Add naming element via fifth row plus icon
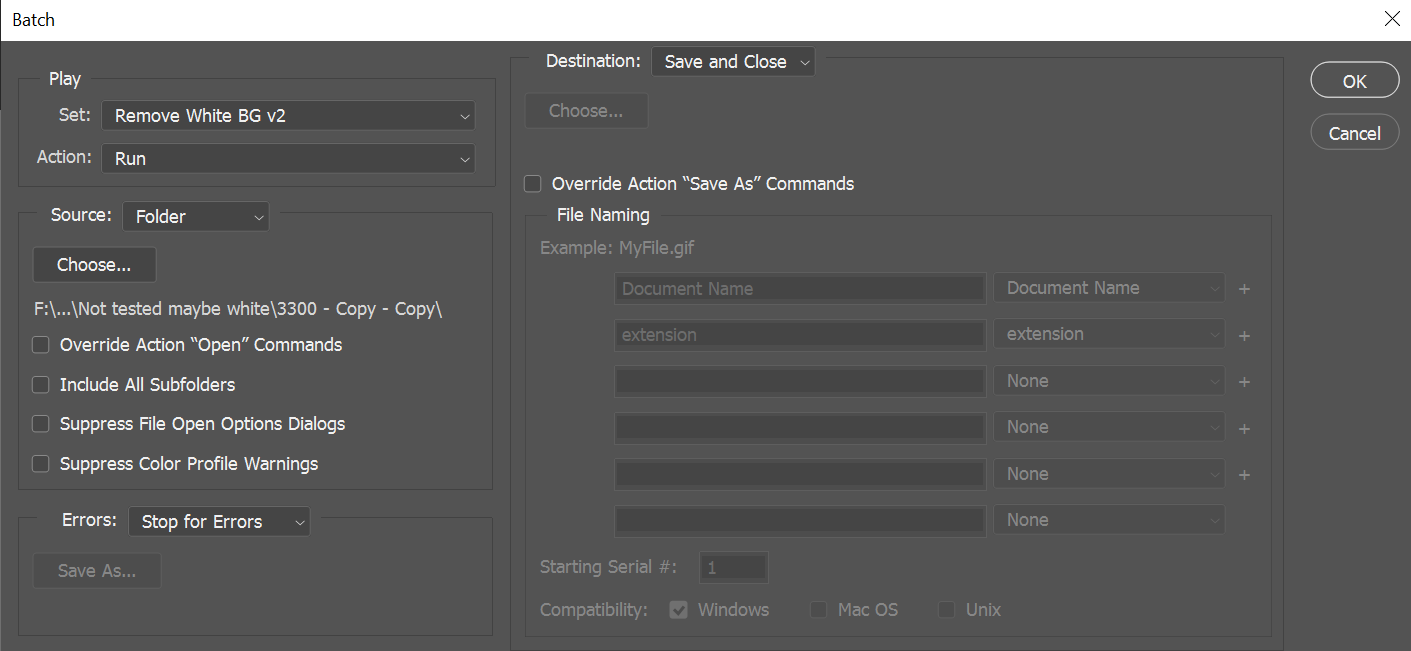The image size is (1411, 651). pos(1244,474)
